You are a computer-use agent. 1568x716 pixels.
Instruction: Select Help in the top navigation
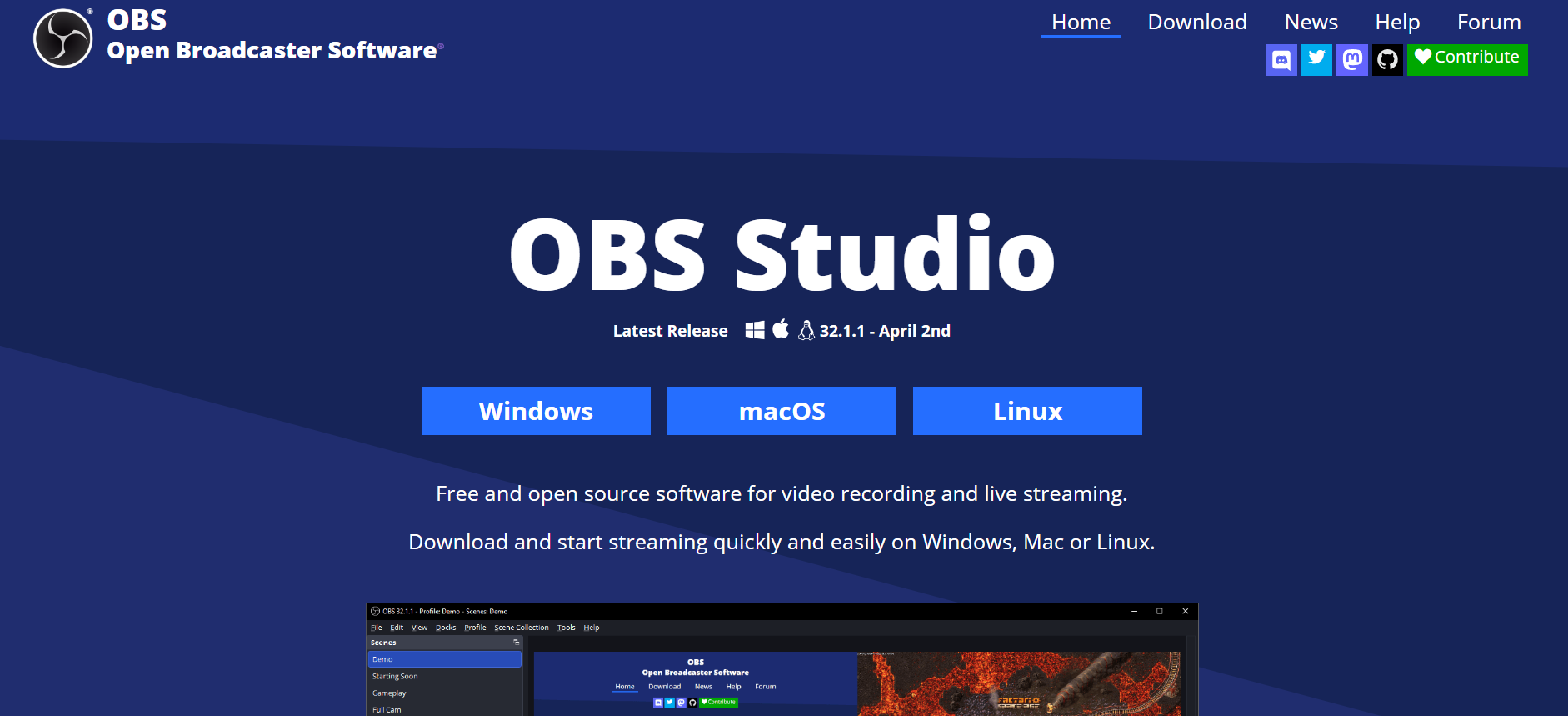[x=1397, y=23]
